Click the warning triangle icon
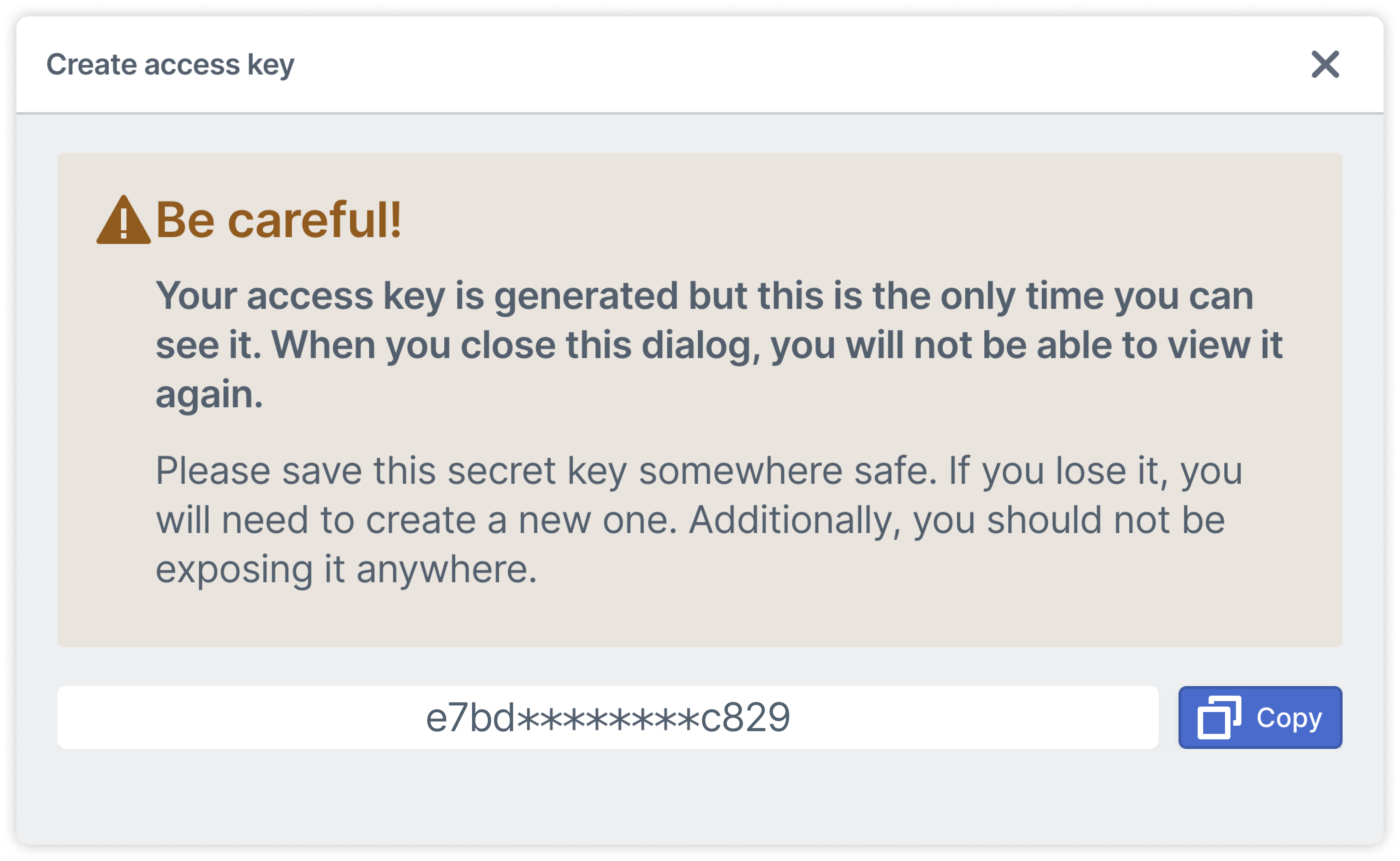The height and width of the screenshot is (861, 1400). [124, 220]
